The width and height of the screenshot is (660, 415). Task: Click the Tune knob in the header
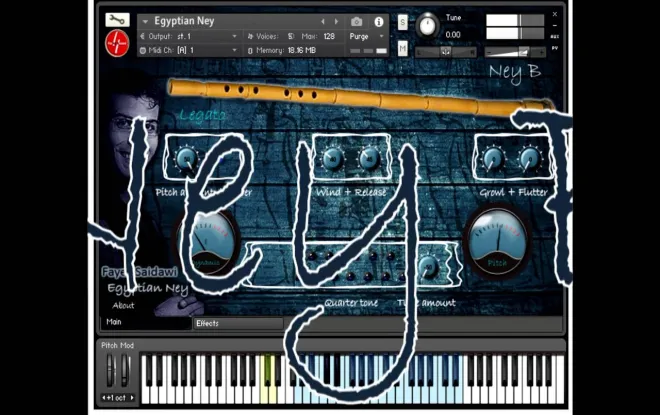tap(427, 24)
